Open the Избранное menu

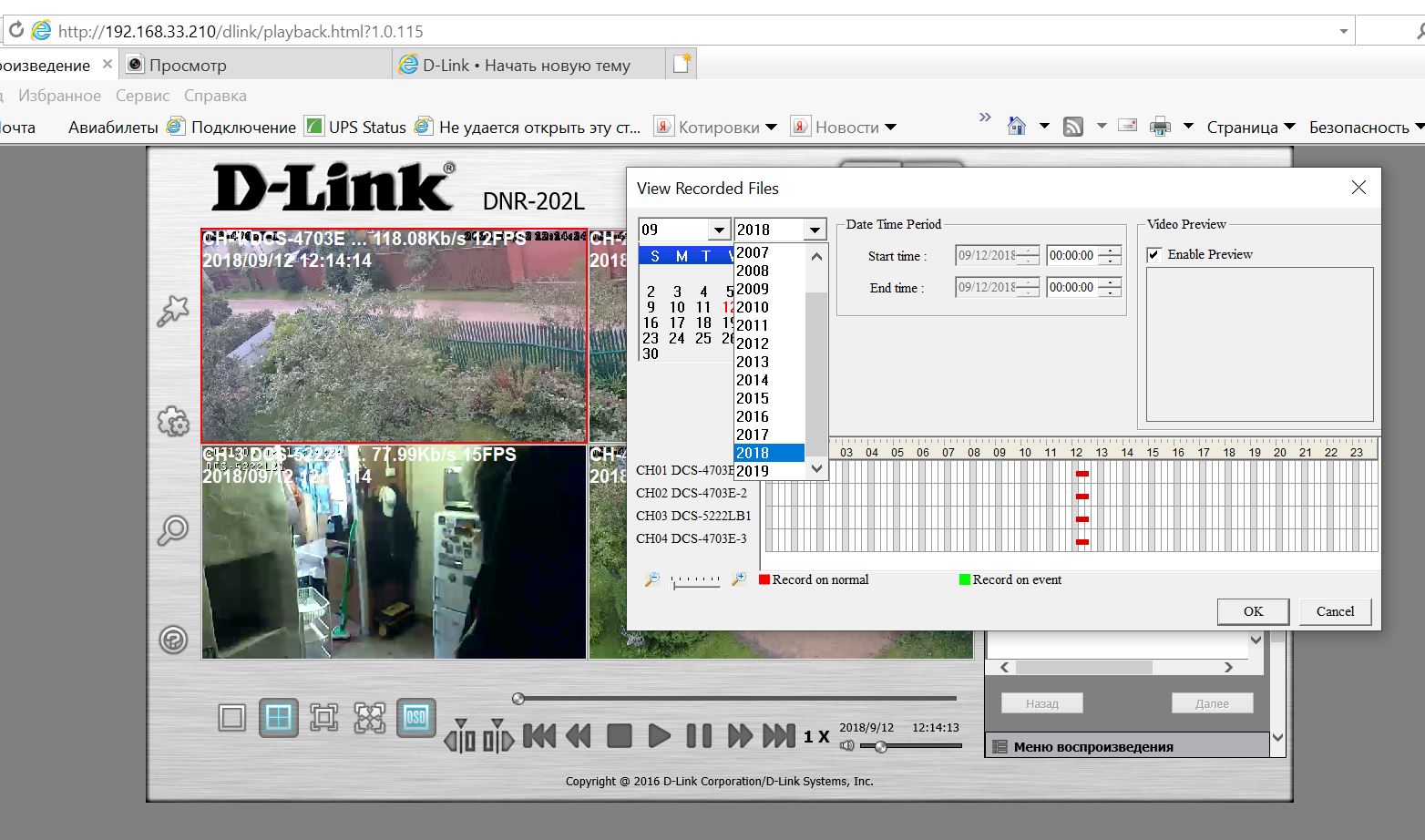(60, 96)
